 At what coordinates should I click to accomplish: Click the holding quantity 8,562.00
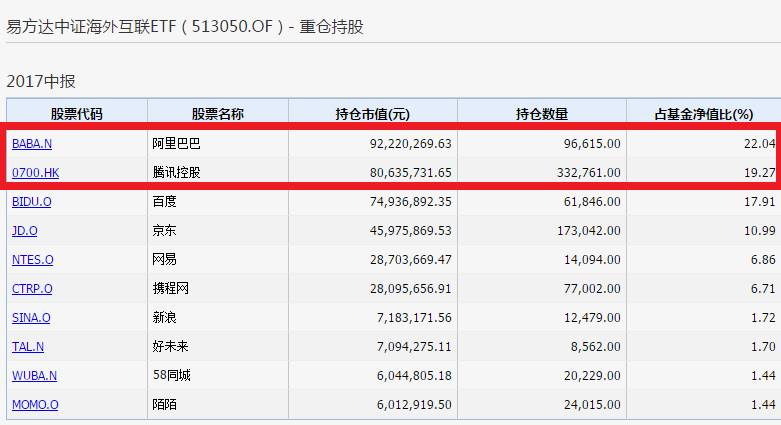[596, 346]
